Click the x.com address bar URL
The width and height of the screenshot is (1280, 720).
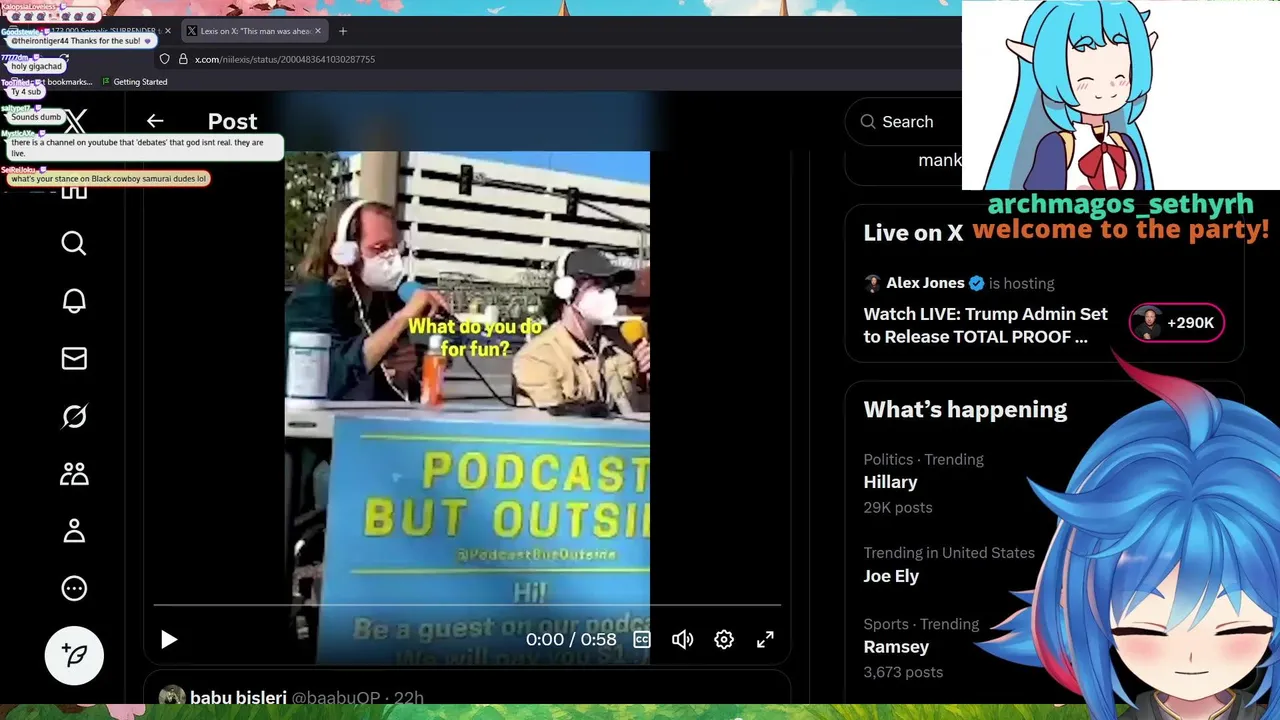(285, 59)
